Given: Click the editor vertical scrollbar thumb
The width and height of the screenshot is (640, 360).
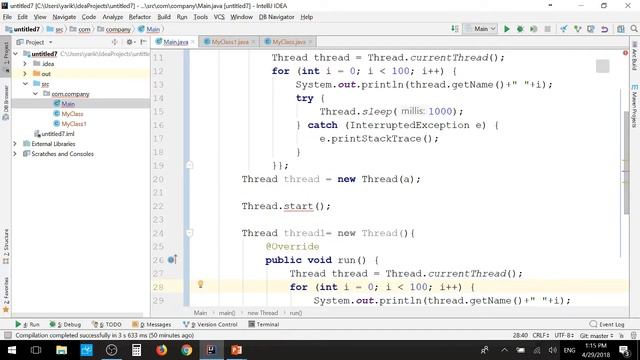Looking at the screenshot, I should pyautogui.click(x=627, y=162).
